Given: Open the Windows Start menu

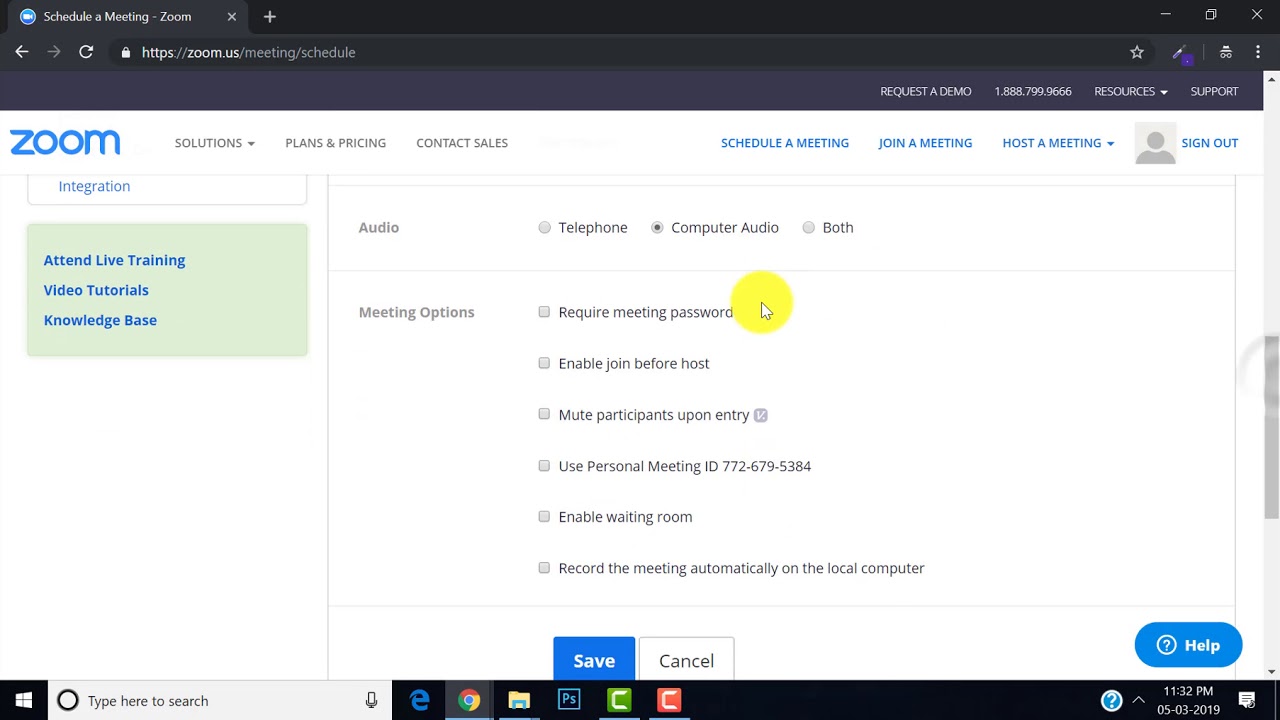Looking at the screenshot, I should [x=23, y=700].
